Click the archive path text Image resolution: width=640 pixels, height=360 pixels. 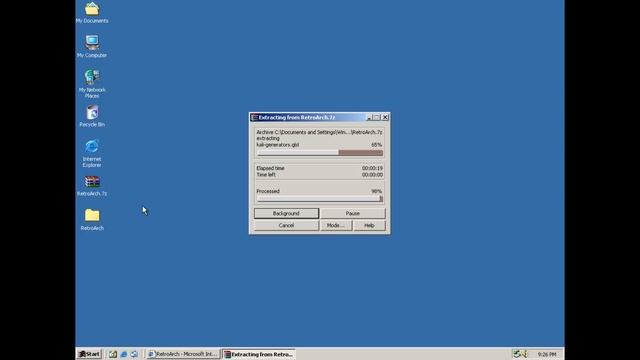(319, 132)
